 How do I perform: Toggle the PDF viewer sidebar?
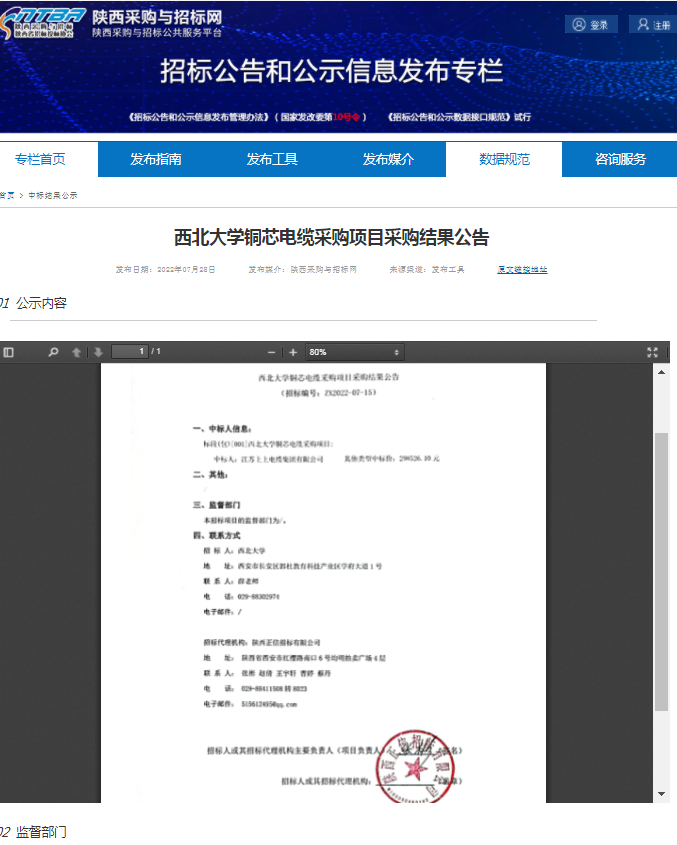9,352
